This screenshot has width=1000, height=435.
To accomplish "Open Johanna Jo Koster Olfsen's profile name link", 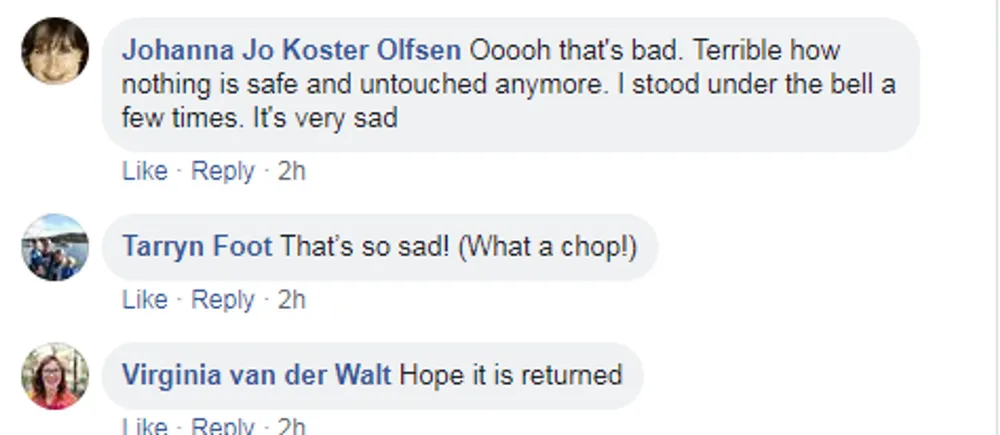I will click(x=291, y=50).
